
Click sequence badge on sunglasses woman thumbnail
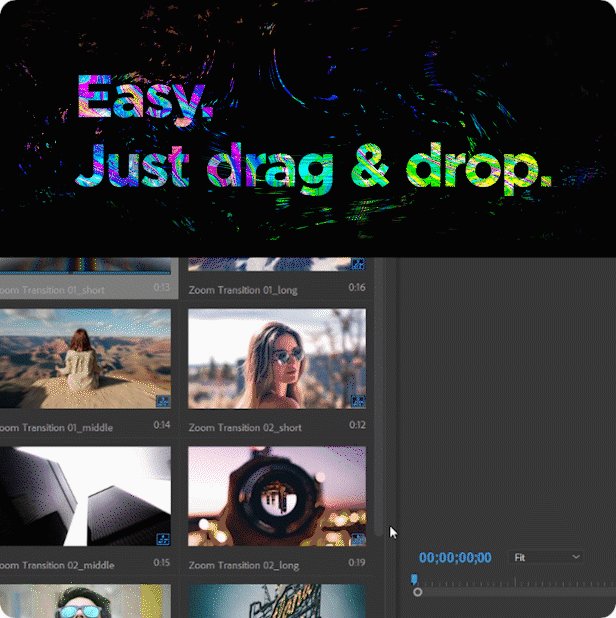[x=357, y=401]
